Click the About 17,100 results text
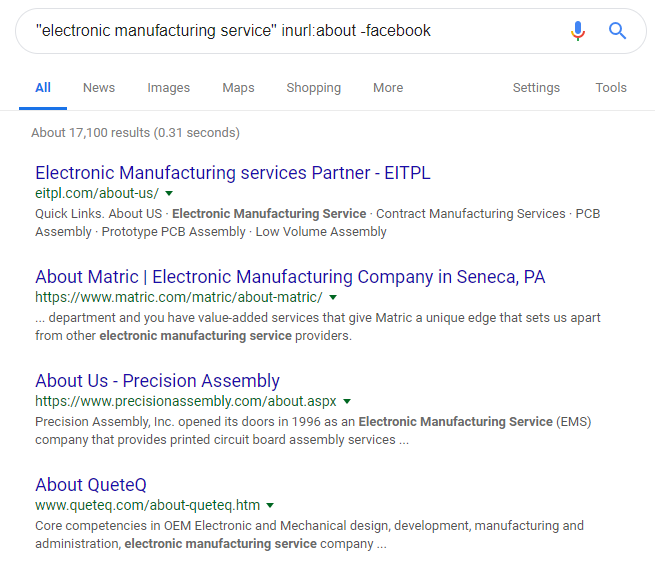Image resolution: width=655 pixels, height=575 pixels. pos(135,133)
